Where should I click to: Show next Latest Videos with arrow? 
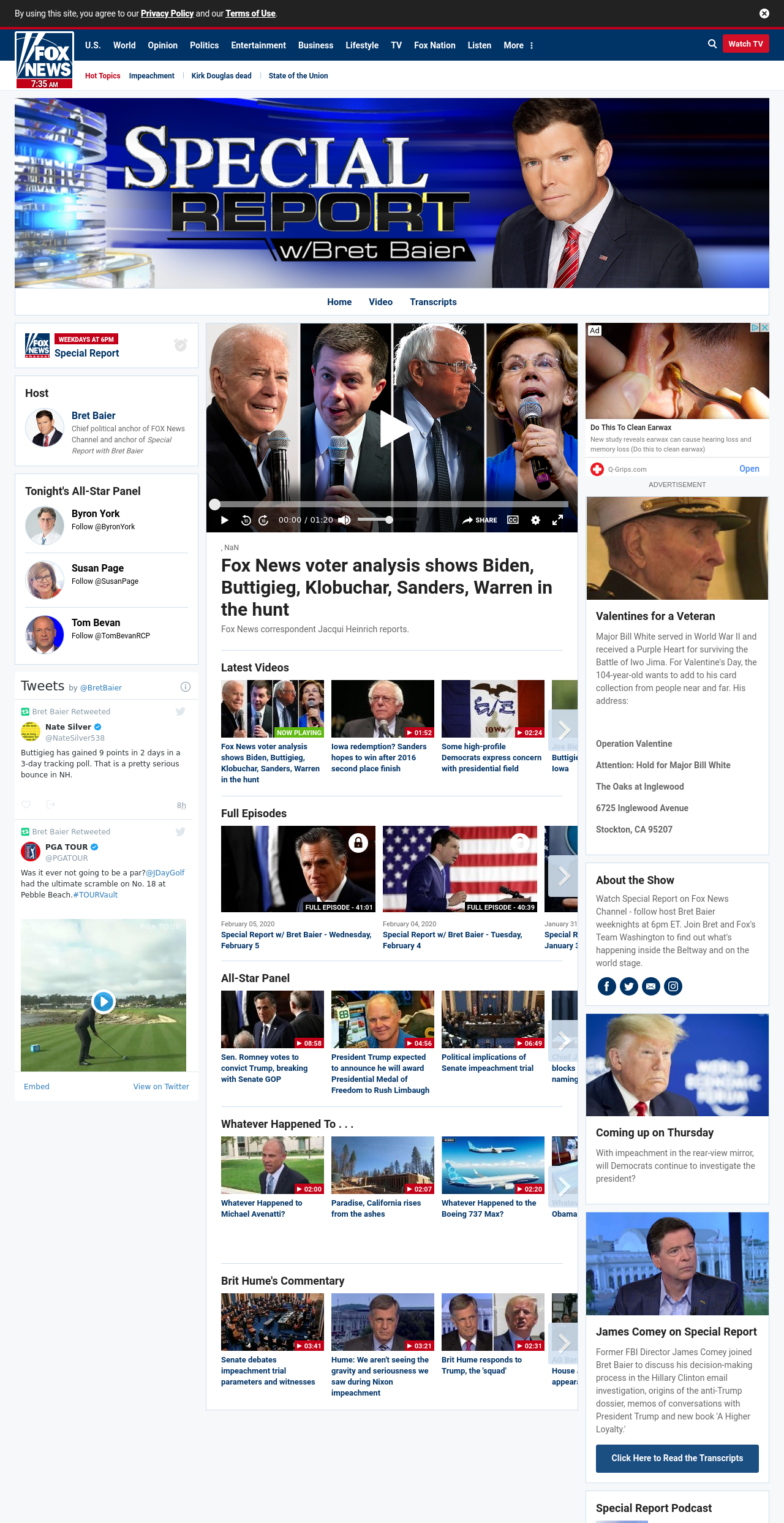pos(564,730)
